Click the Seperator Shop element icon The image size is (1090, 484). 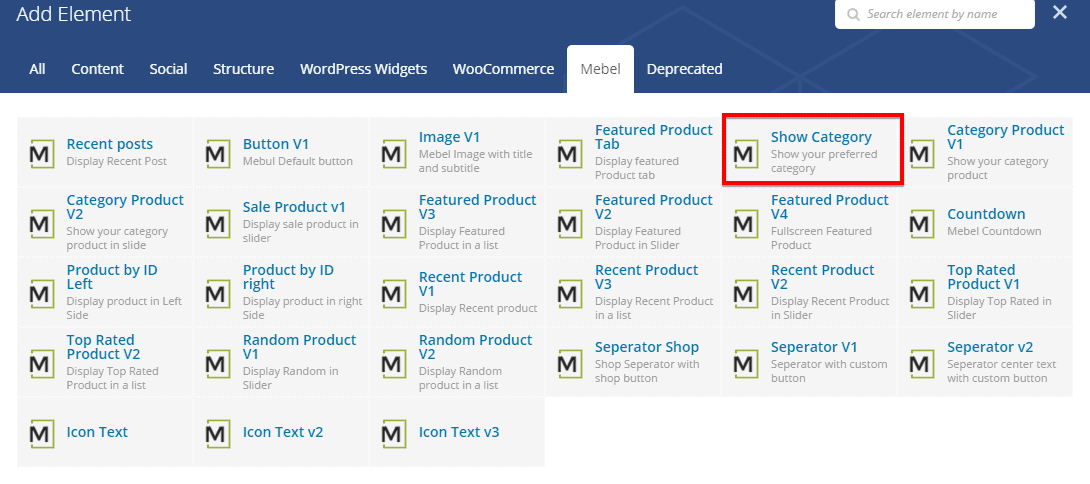(x=570, y=363)
